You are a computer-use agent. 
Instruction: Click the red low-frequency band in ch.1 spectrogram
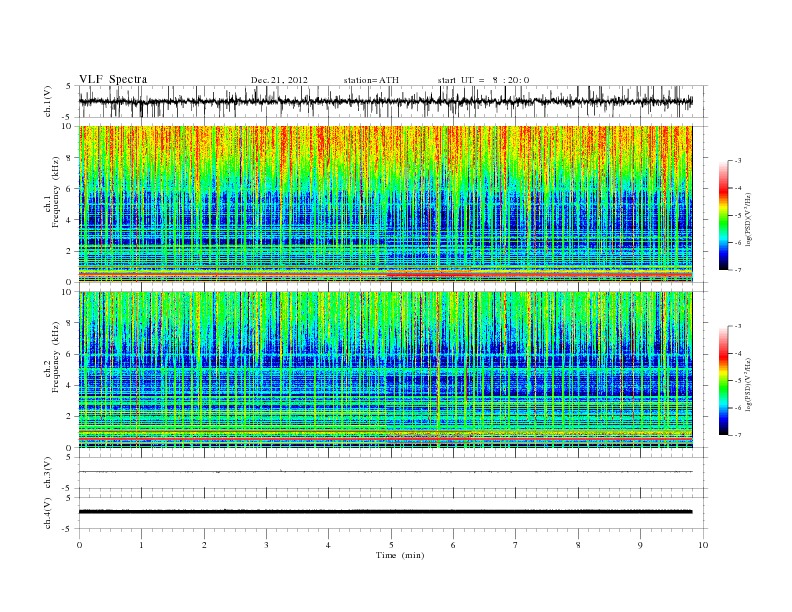point(386,275)
